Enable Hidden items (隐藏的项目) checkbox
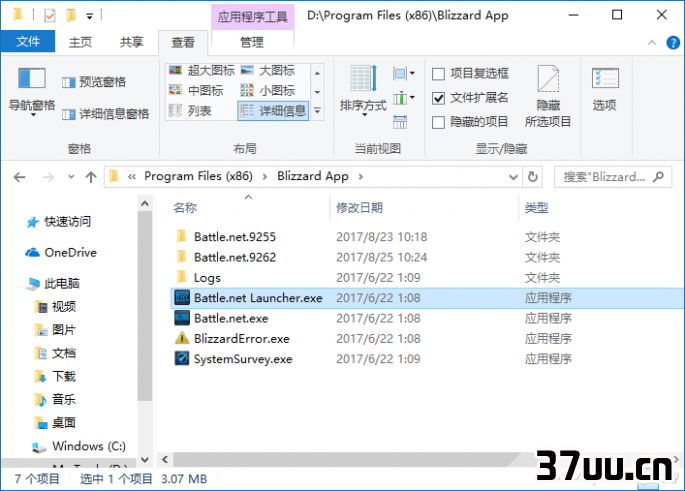This screenshot has width=685, height=491. [438, 122]
